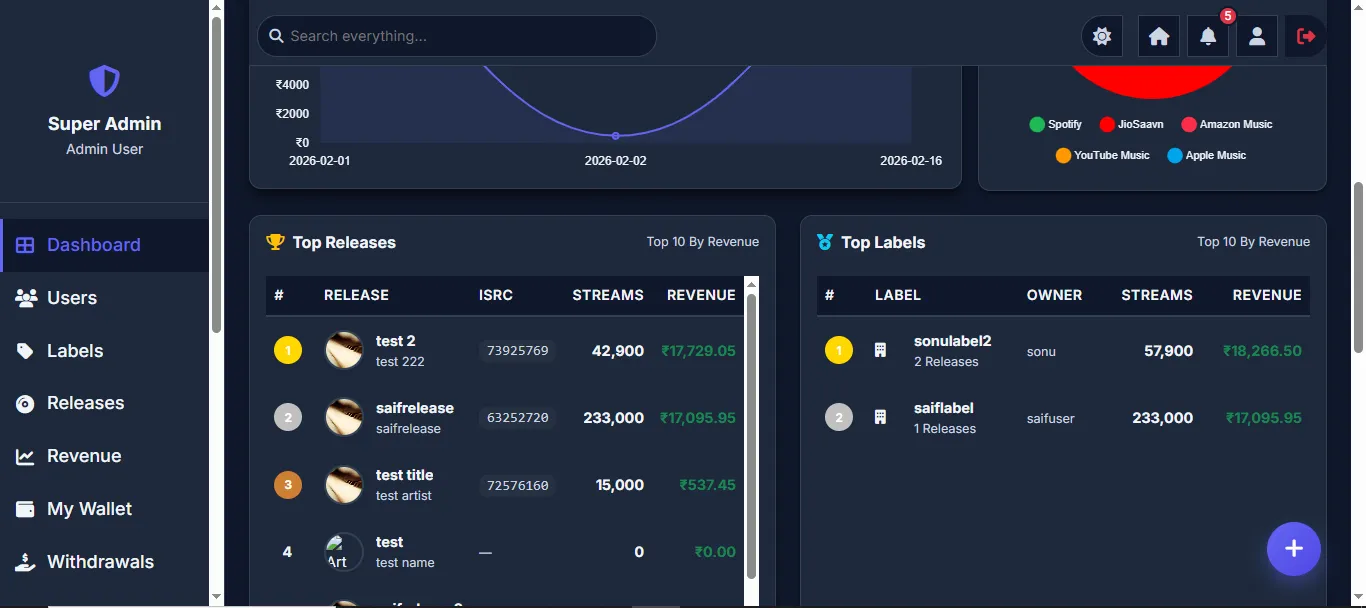Click the Top Releases table scrollbar

[x=752, y=436]
